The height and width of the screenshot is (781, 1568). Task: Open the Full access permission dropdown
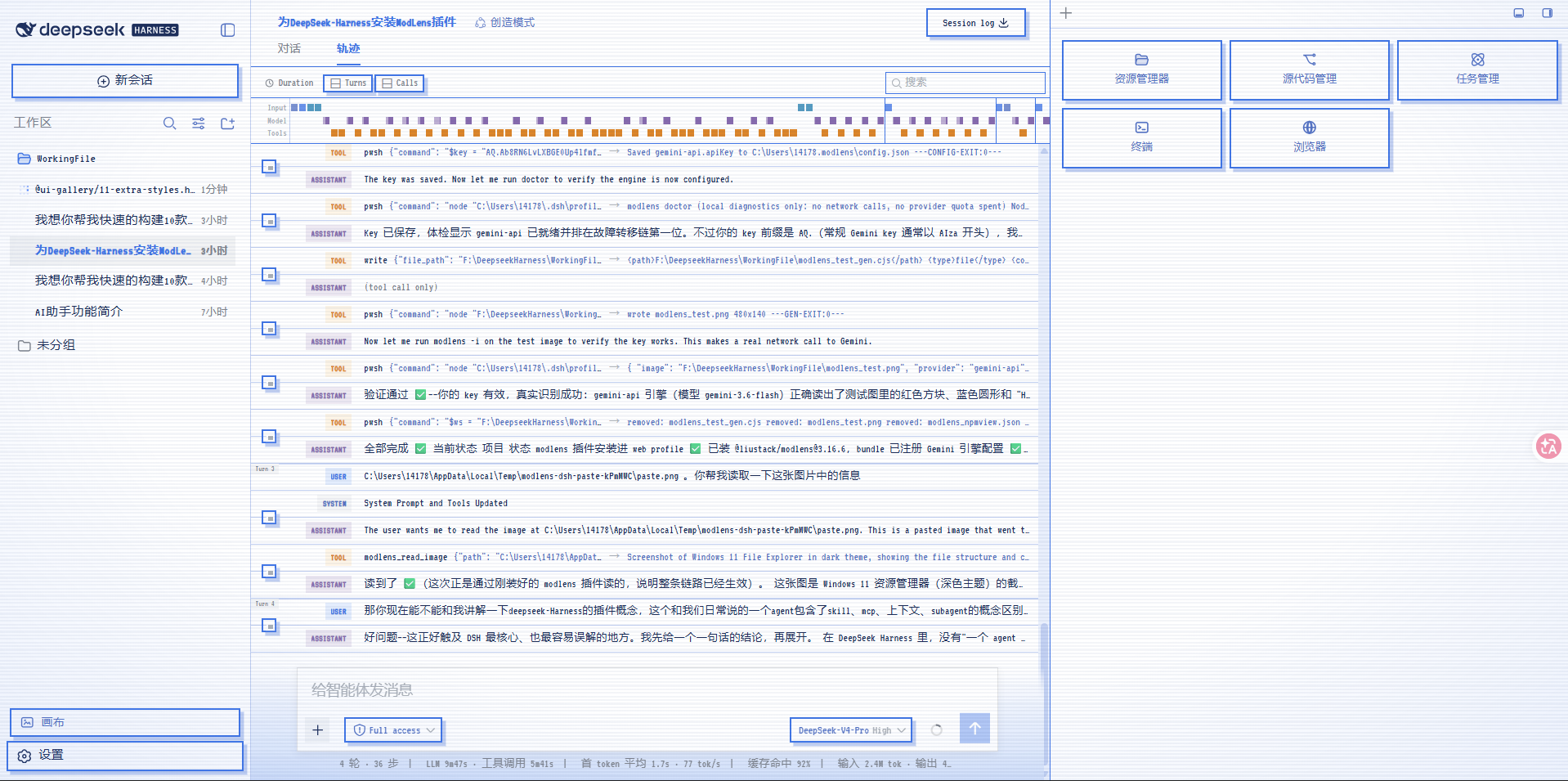pos(393,730)
